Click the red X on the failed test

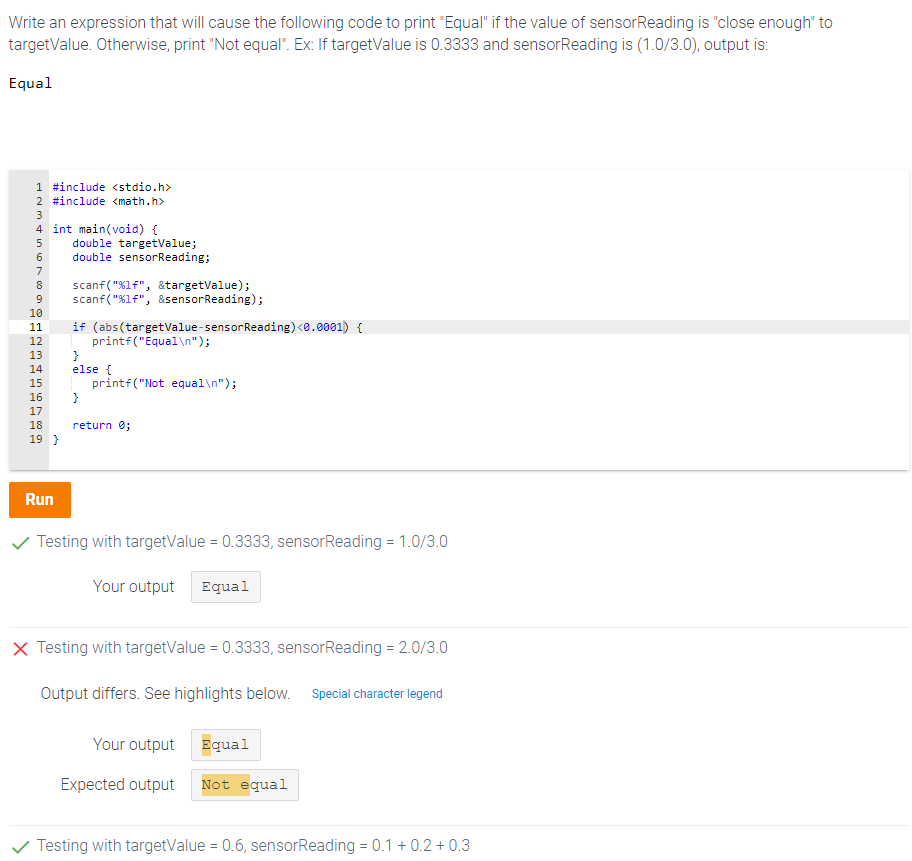click(20, 647)
